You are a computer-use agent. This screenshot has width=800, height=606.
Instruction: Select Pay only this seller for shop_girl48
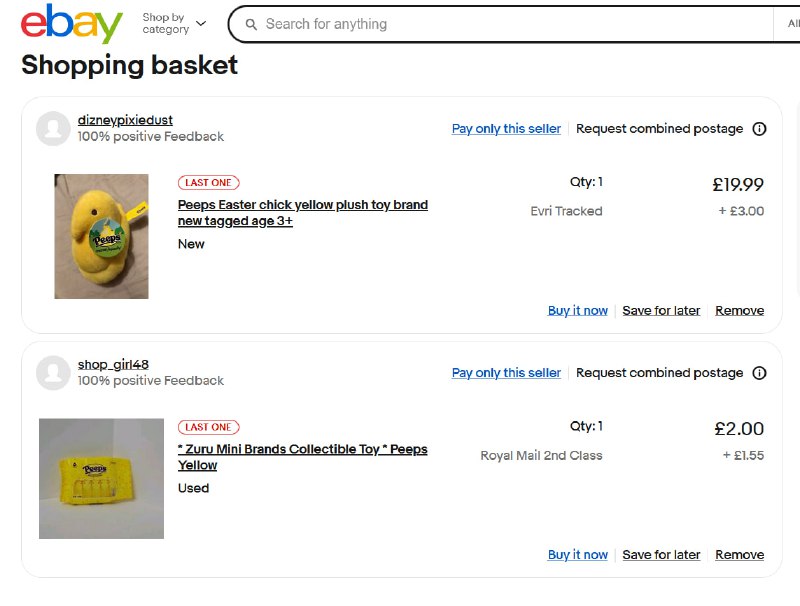[x=506, y=373]
